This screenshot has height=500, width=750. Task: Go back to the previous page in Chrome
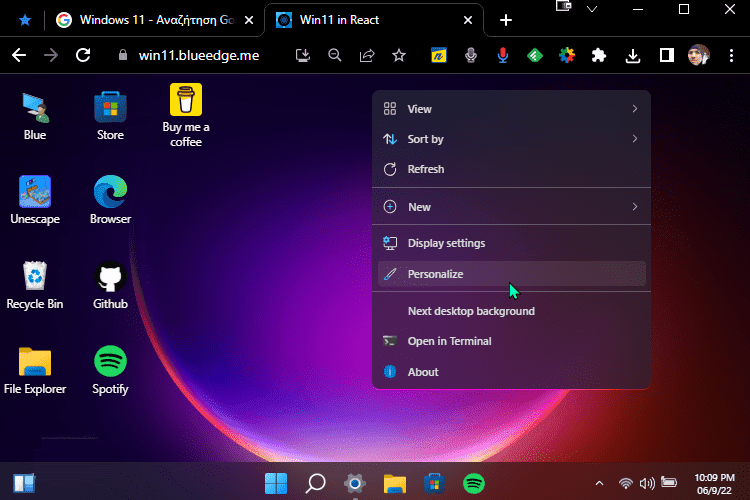point(19,56)
